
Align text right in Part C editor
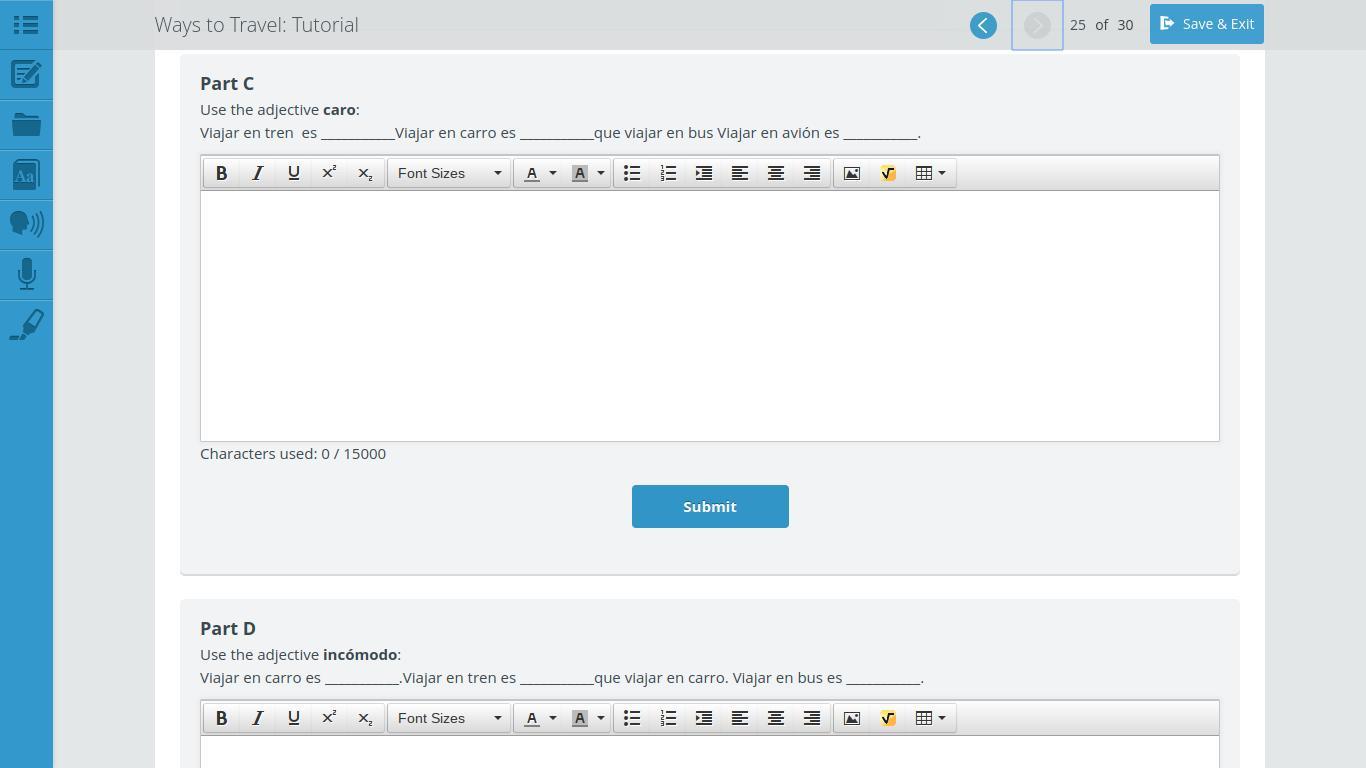tap(812, 173)
